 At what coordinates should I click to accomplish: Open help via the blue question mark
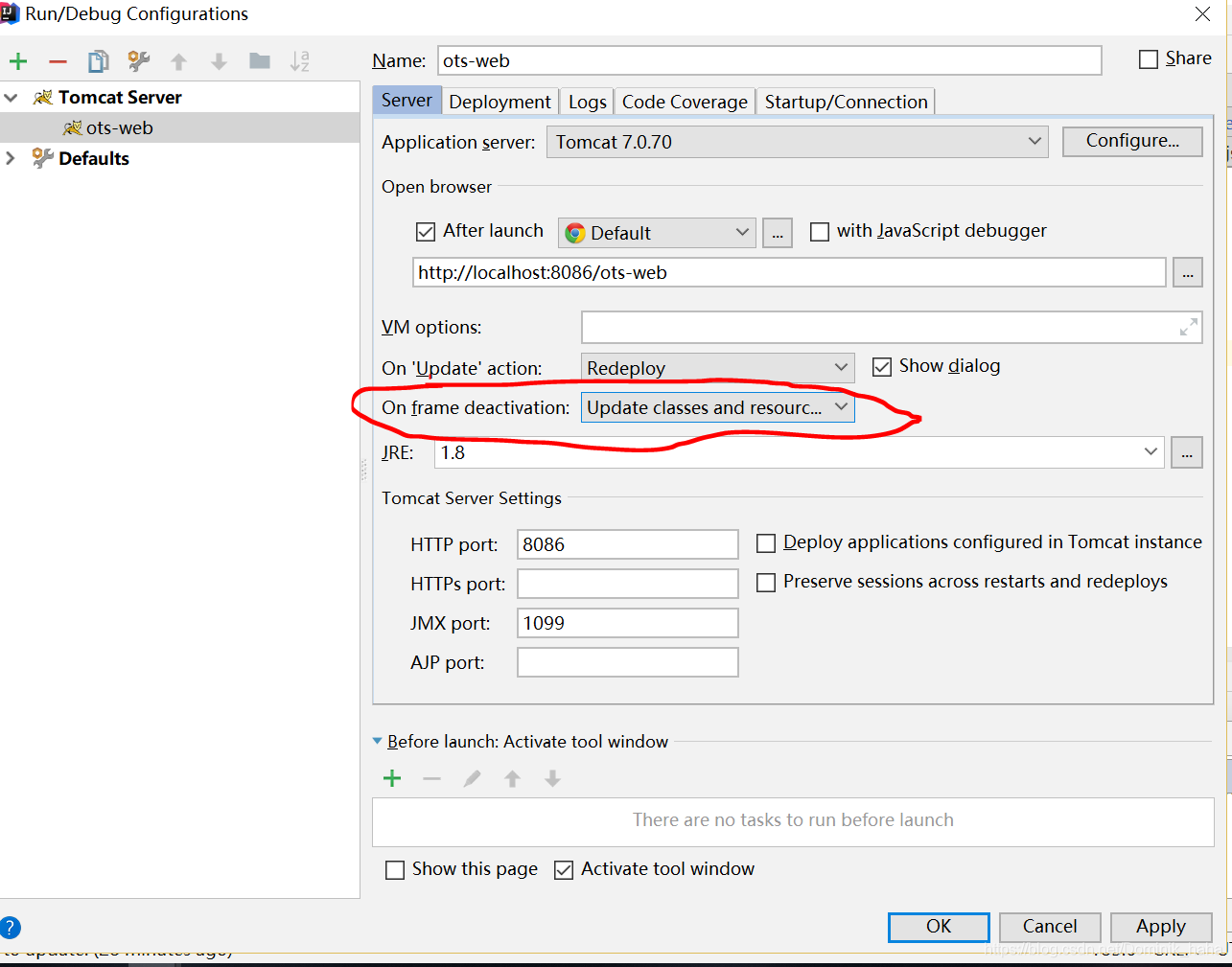coord(10,927)
